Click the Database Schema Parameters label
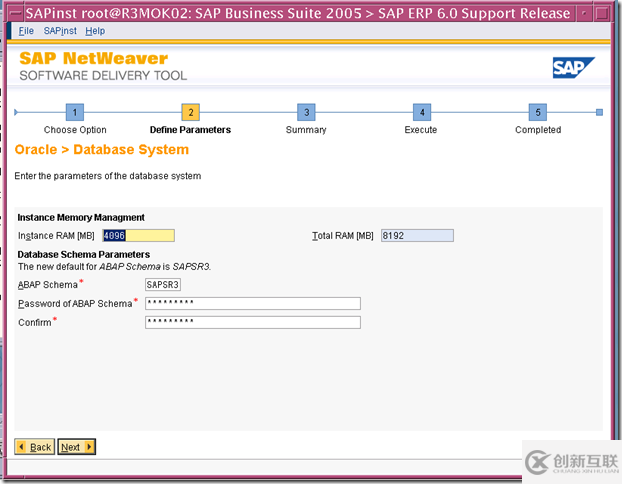 (84, 254)
